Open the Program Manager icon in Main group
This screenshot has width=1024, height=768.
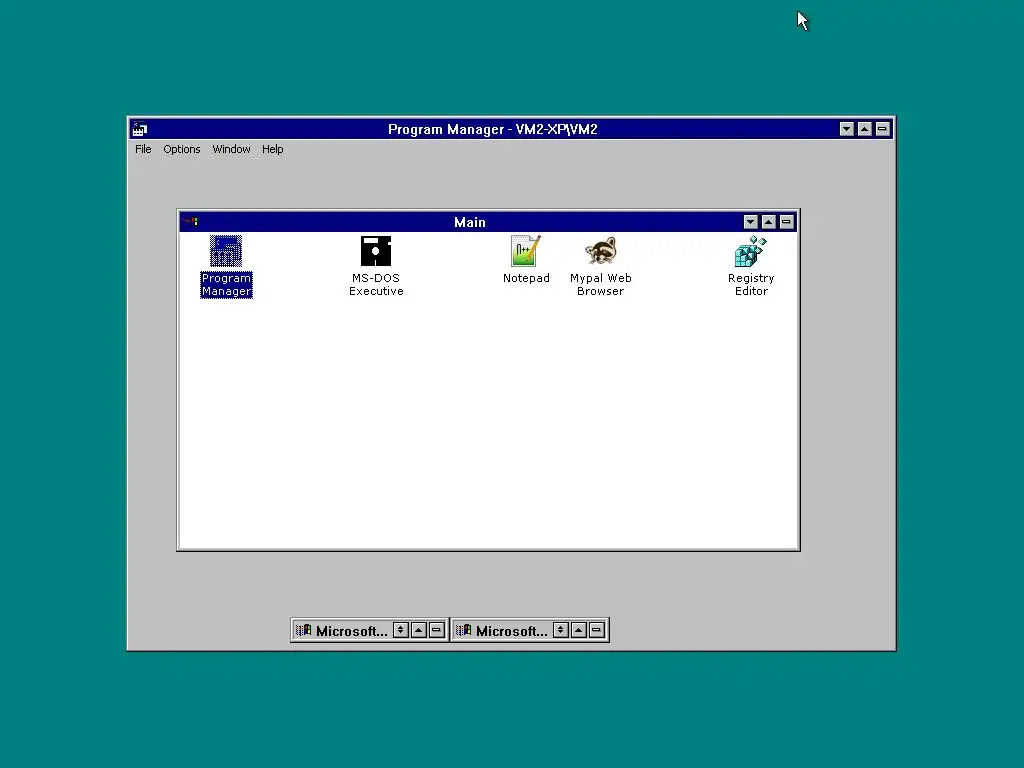click(226, 251)
